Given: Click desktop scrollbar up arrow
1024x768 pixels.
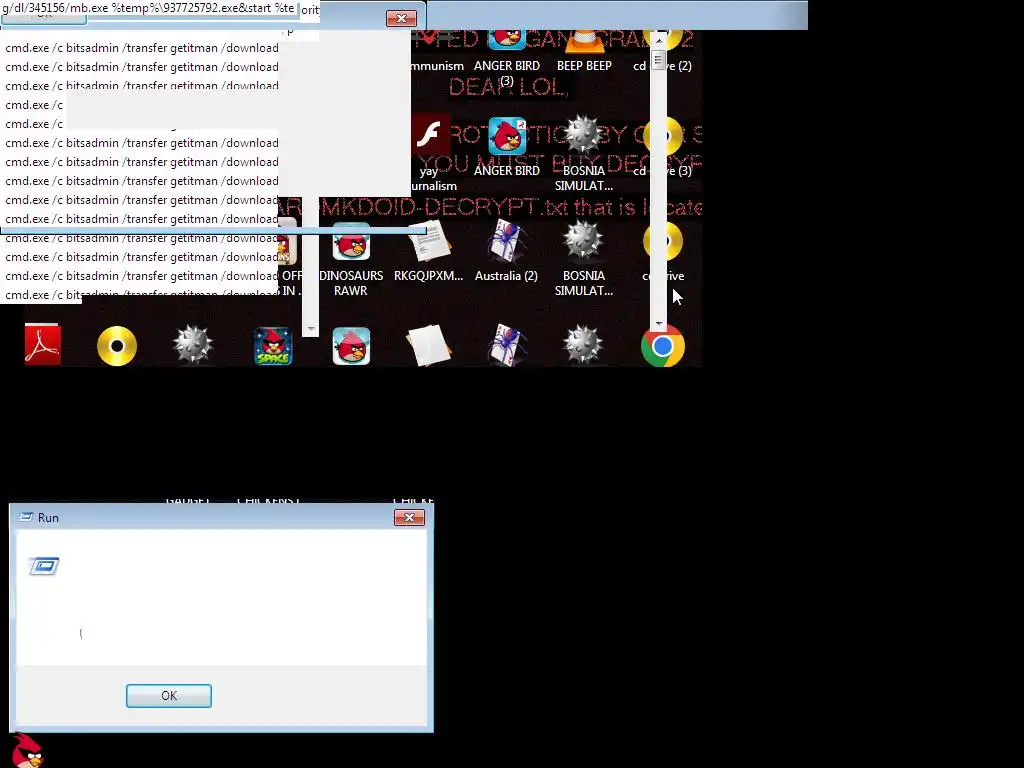Looking at the screenshot, I should [658, 40].
